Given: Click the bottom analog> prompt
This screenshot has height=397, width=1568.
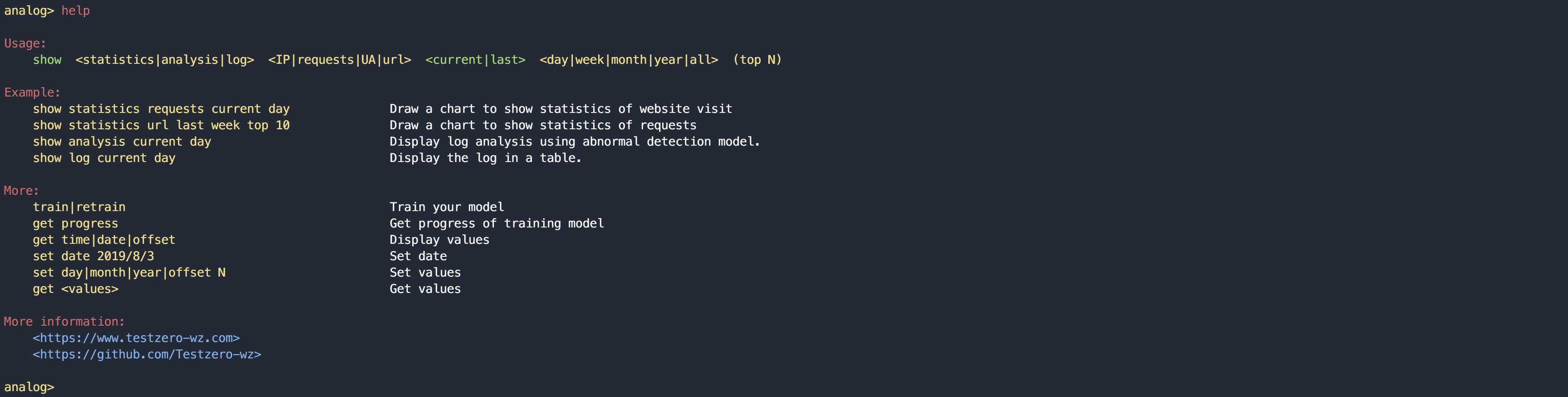Looking at the screenshot, I should pyautogui.click(x=29, y=387).
